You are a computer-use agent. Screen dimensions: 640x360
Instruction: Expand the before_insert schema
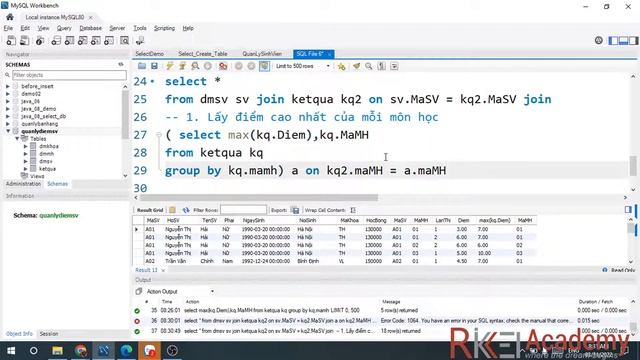[8, 86]
